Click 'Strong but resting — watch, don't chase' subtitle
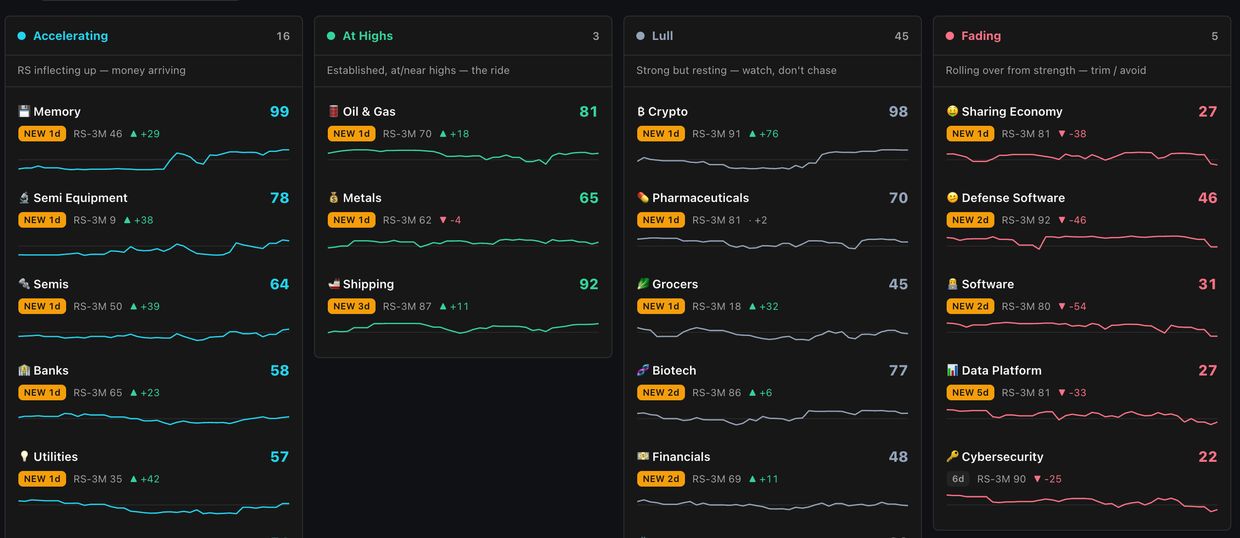The image size is (1240, 538). coord(737,70)
